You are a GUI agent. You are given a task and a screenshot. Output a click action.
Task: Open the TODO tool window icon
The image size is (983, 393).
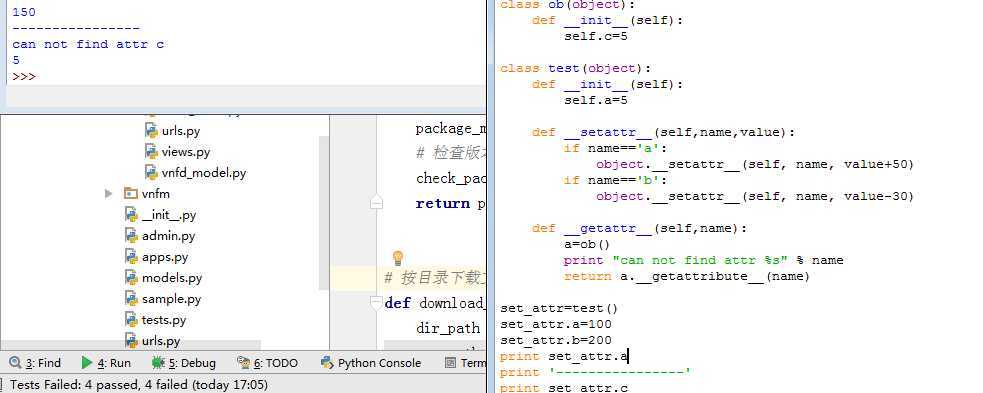(x=243, y=362)
